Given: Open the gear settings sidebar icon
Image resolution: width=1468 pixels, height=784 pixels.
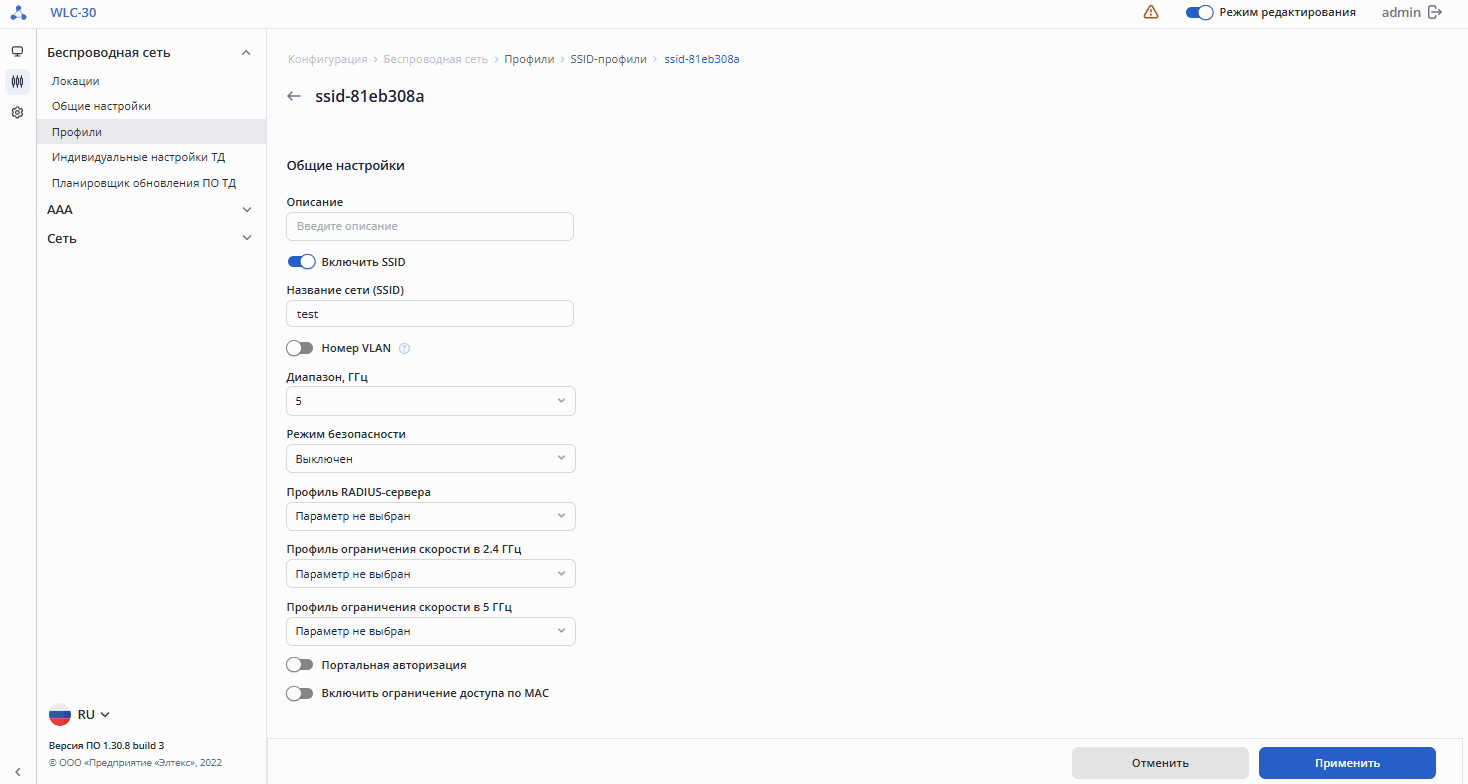Looking at the screenshot, I should click(x=17, y=113).
